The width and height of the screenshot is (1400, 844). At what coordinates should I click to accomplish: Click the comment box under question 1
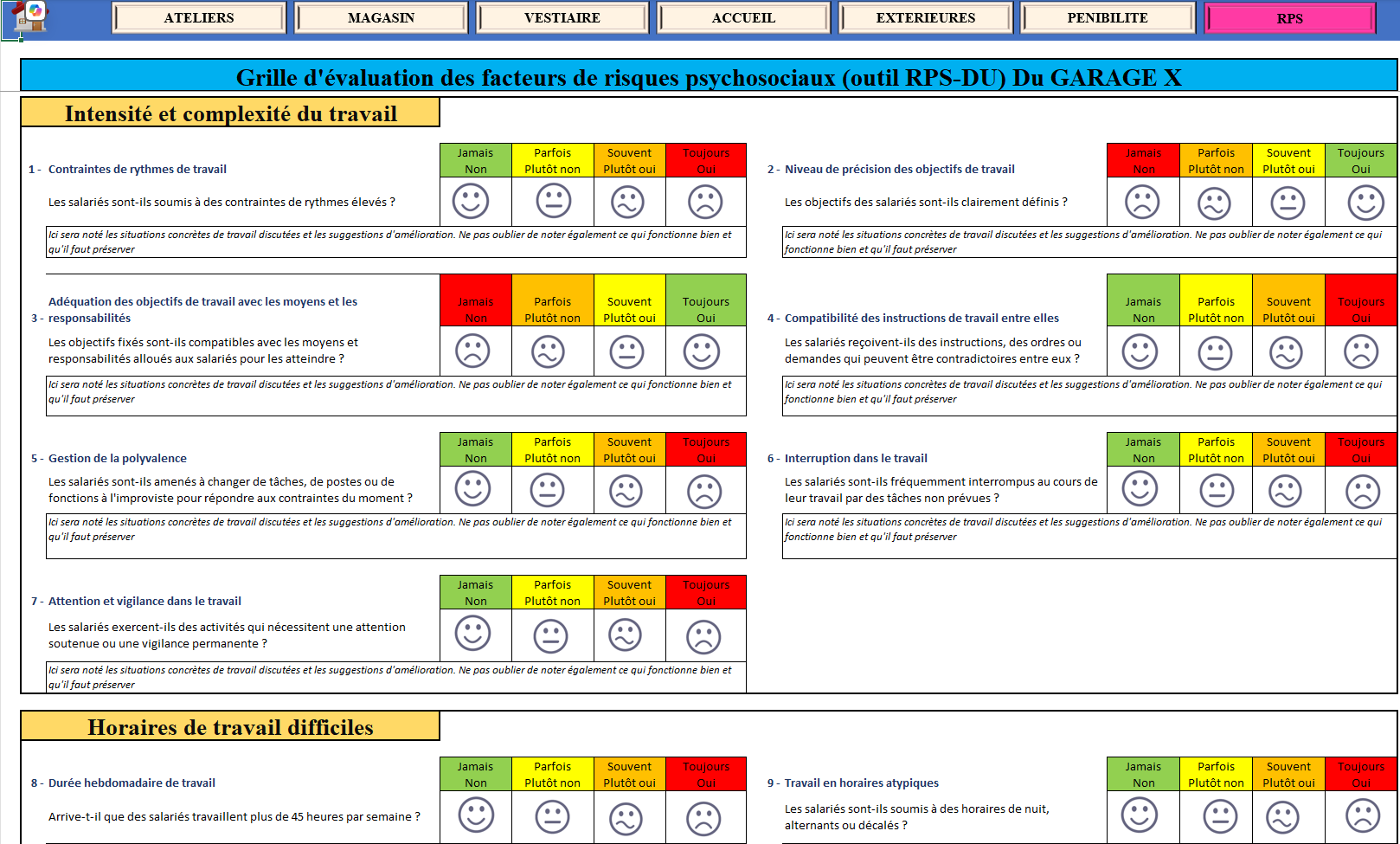pyautogui.click(x=396, y=242)
